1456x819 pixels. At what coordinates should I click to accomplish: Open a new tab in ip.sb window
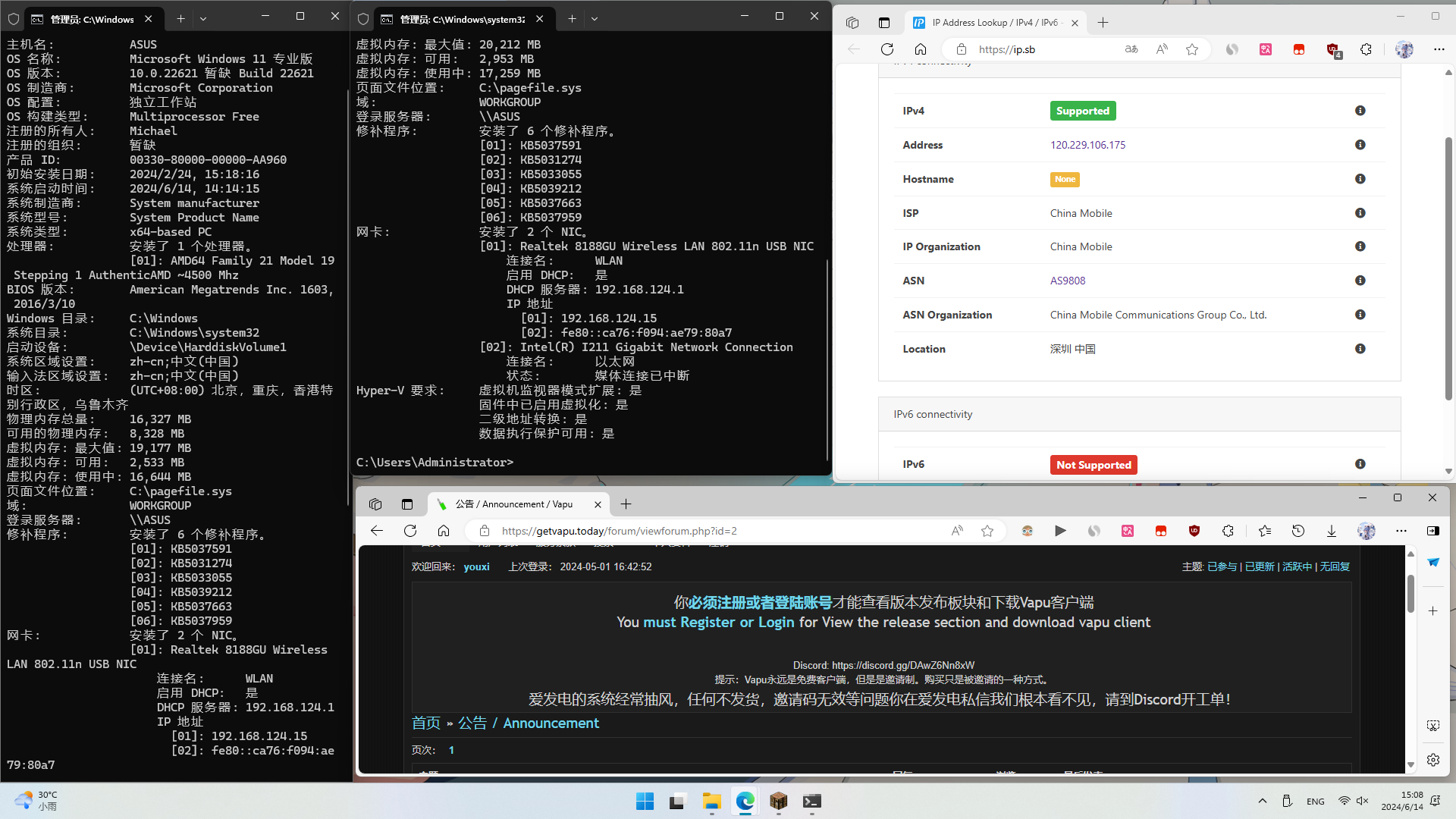pos(1103,23)
